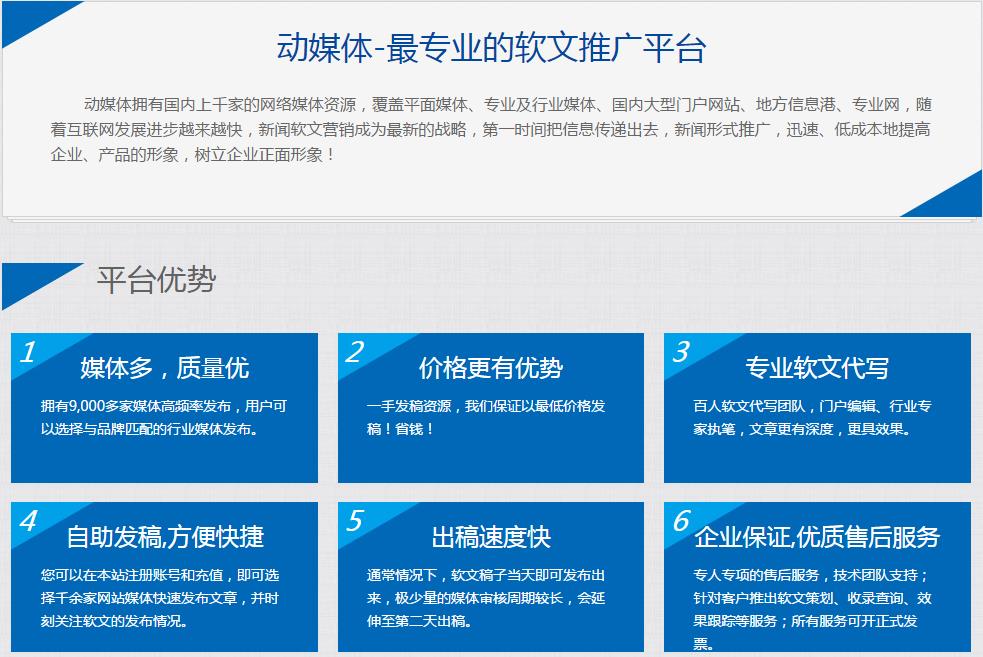Click text 伸至第二天出稿
This screenshot has height=657, width=983.
(x=416, y=622)
